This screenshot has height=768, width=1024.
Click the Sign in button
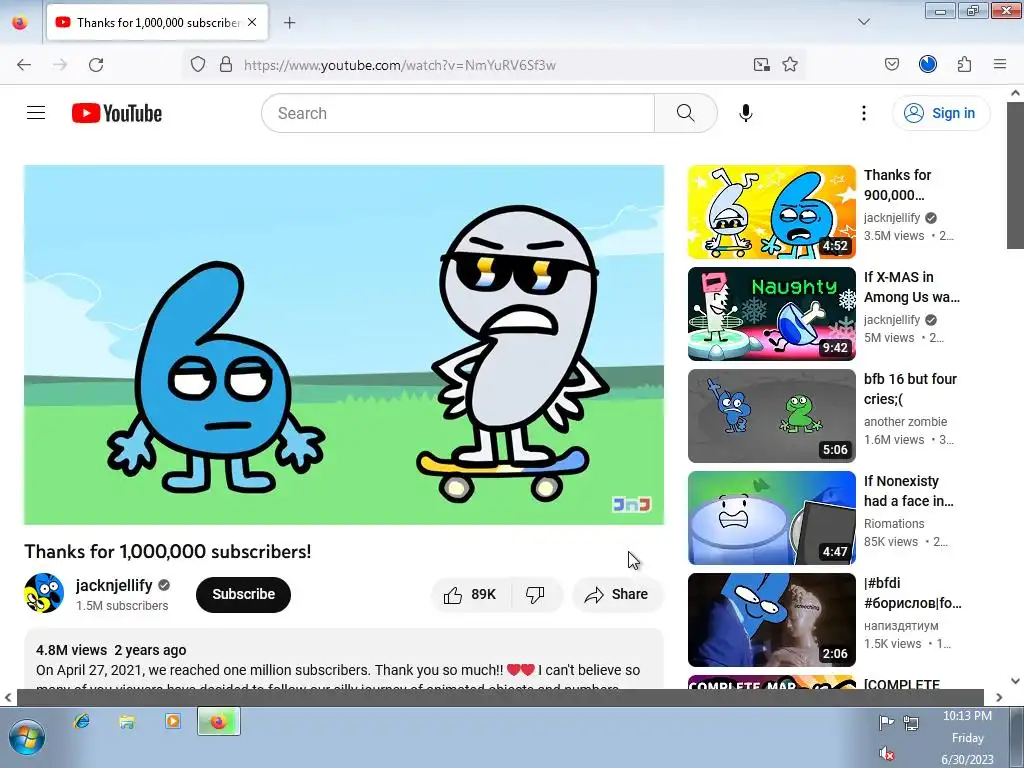tap(941, 113)
